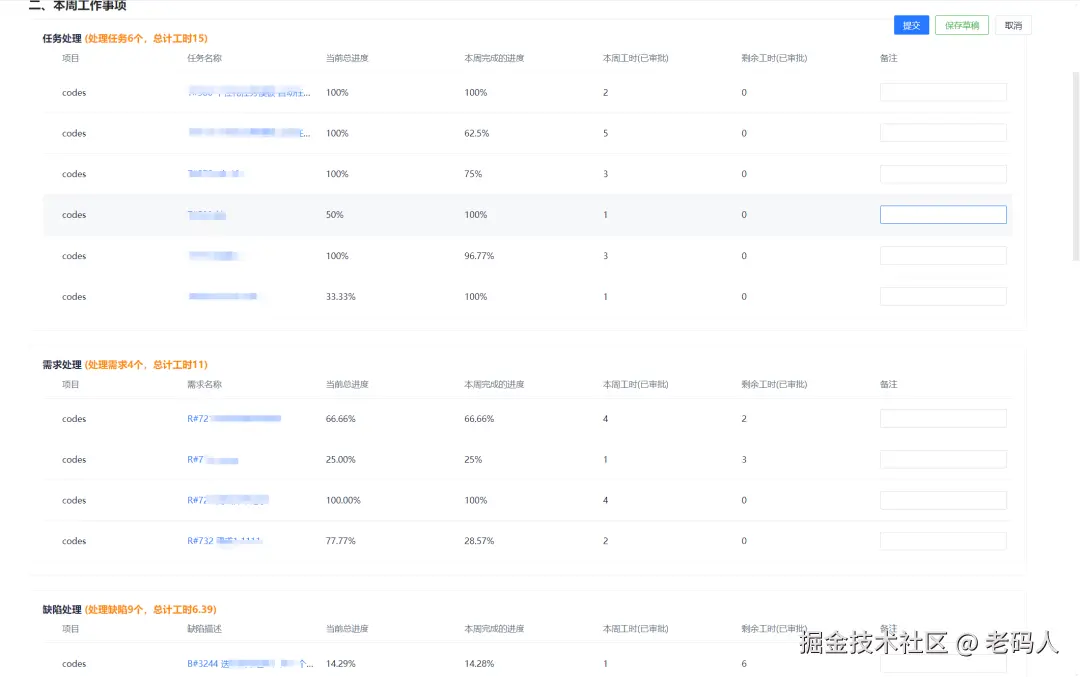
Task: Click the 任务名称 column header
Action: point(205,59)
